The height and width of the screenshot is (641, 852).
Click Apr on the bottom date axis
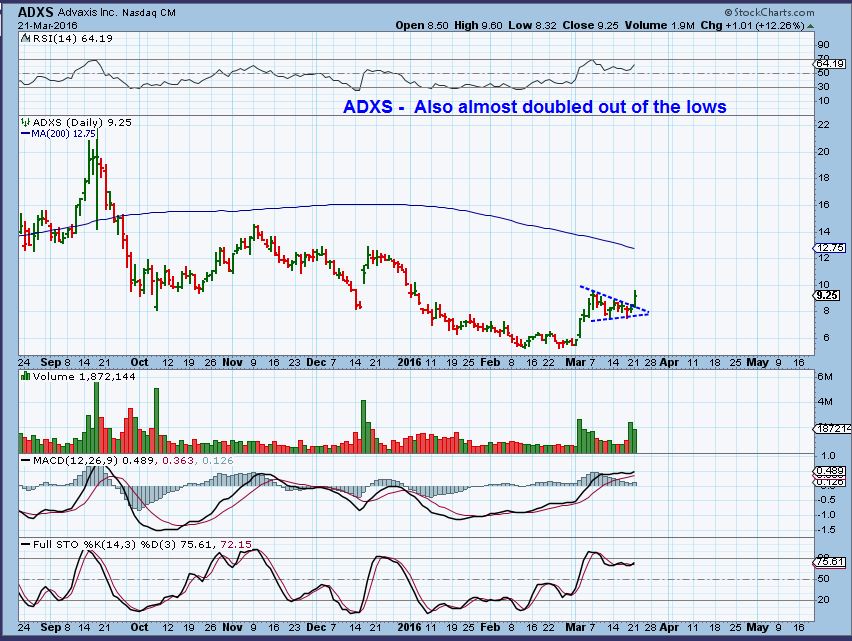pyautogui.click(x=669, y=627)
